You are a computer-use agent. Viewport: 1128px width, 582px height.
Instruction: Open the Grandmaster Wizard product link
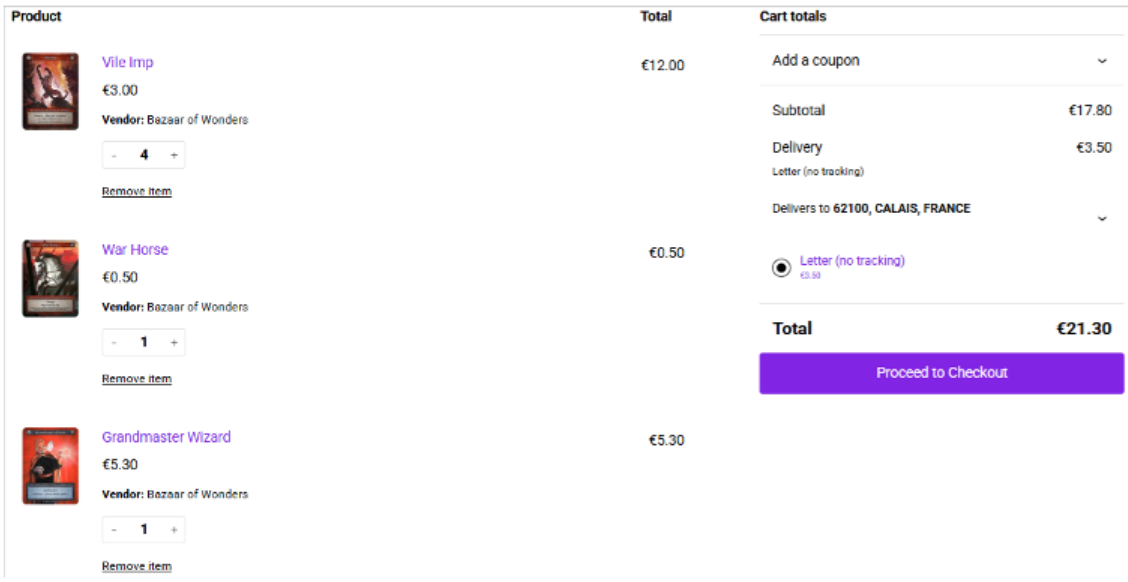(166, 437)
